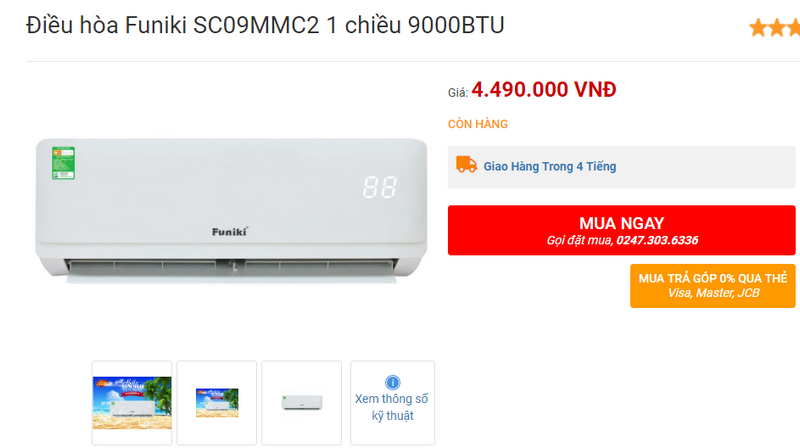Click the partially visible third rating star
Screen dimensions: 800x448
point(793,28)
